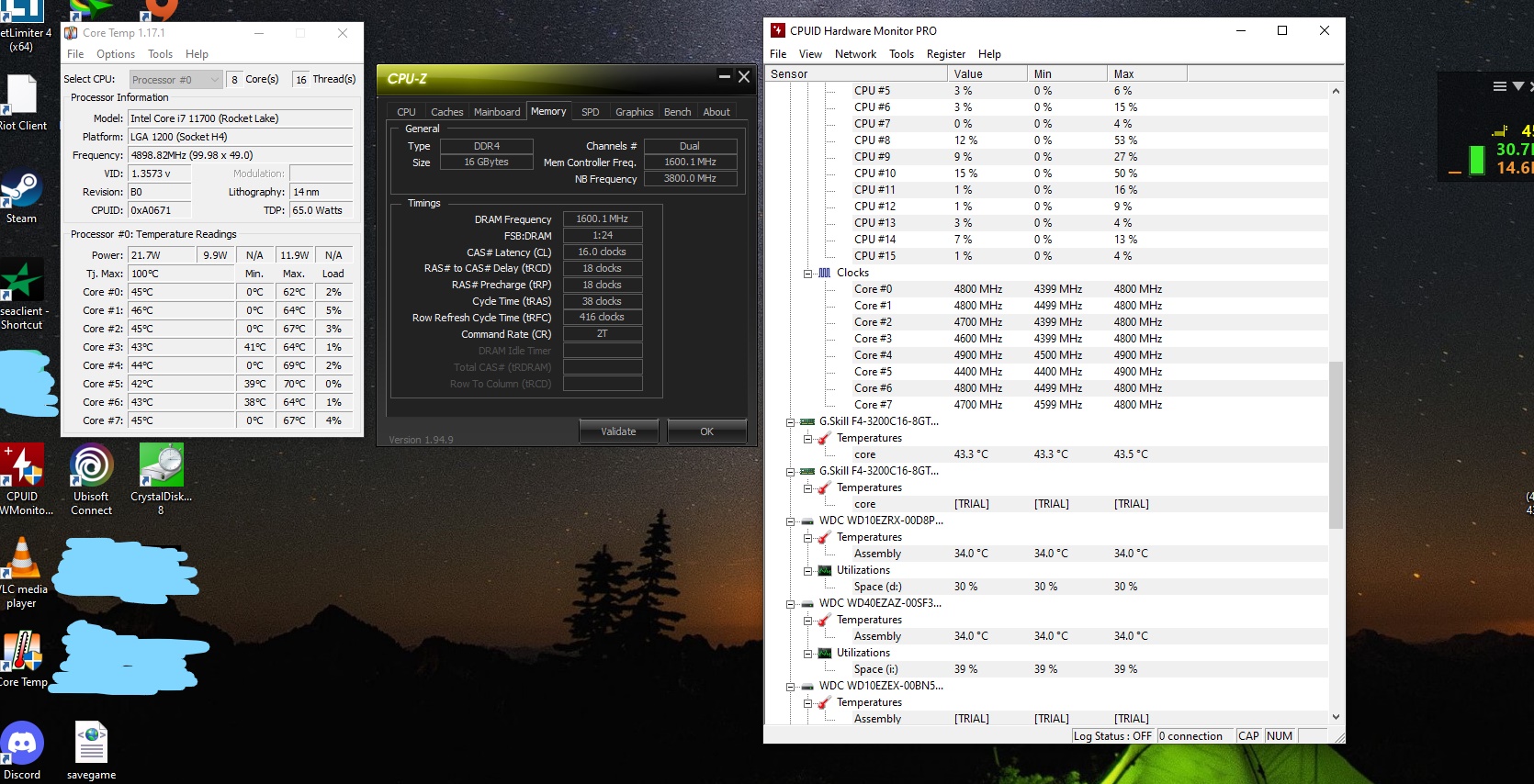Select the Space (d:) row in HWMonitor
Screen dimensions: 1534x784
[x=1046, y=587]
